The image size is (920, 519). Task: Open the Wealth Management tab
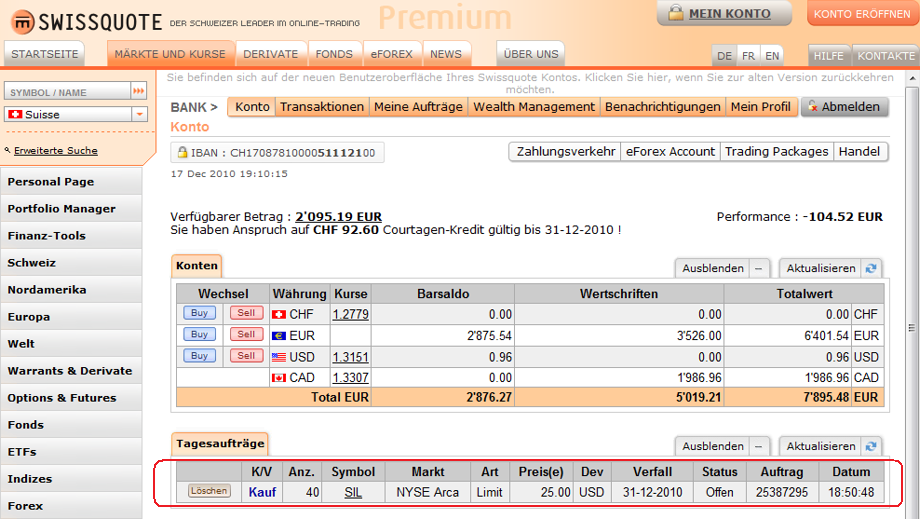point(534,107)
